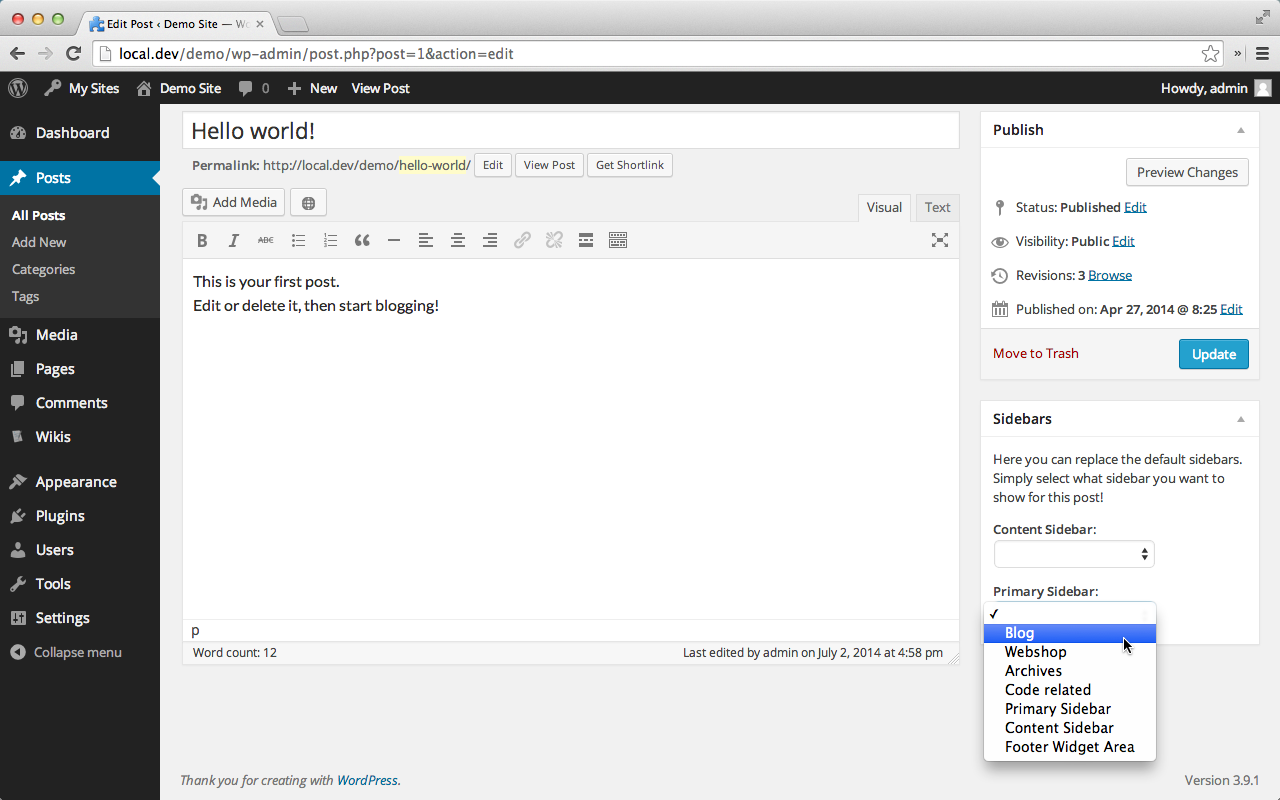Image resolution: width=1280 pixels, height=800 pixels.
Task: Open Settings in the admin menu
Action: point(80,618)
